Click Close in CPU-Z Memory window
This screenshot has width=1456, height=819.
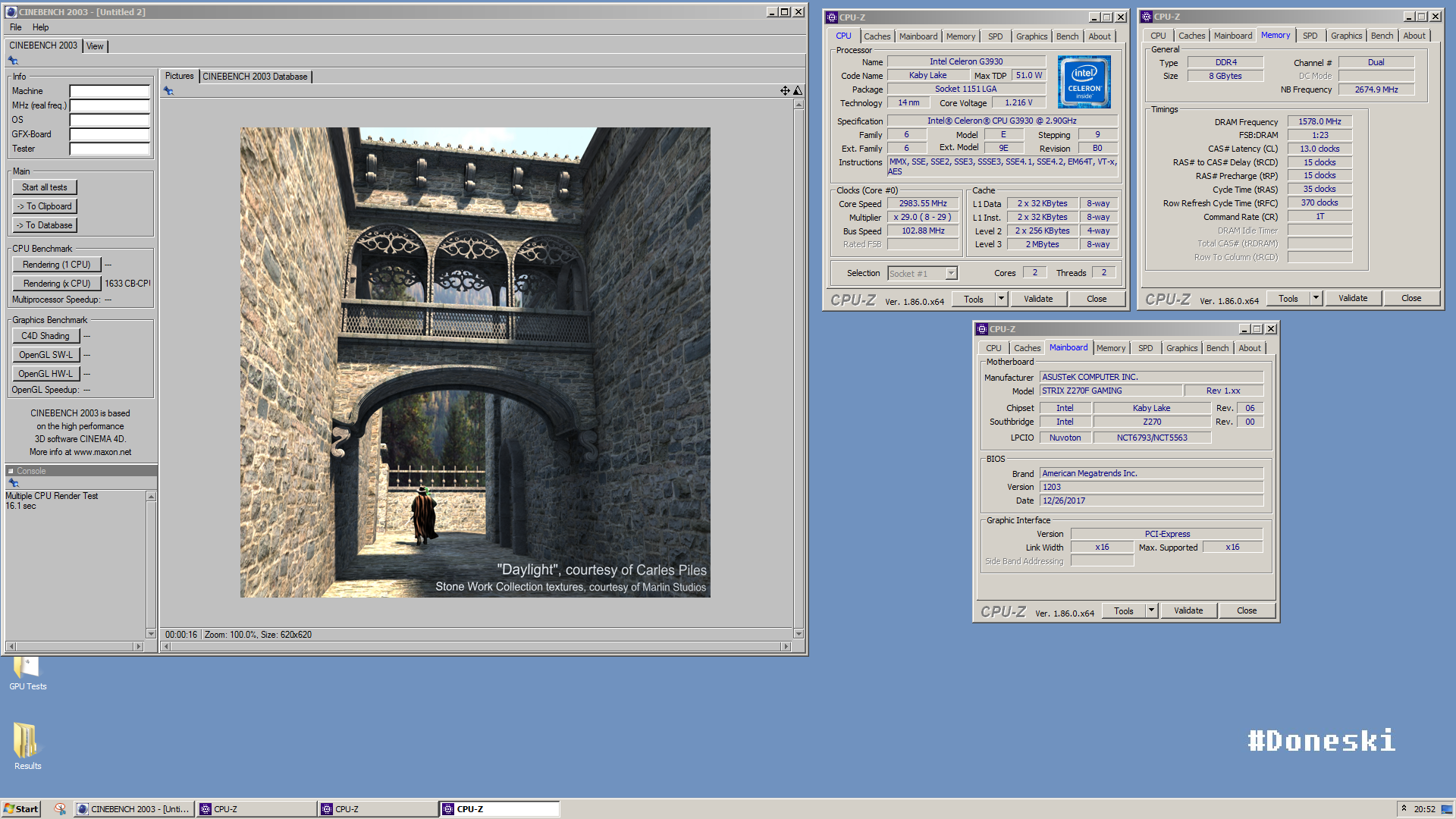pyautogui.click(x=1411, y=298)
